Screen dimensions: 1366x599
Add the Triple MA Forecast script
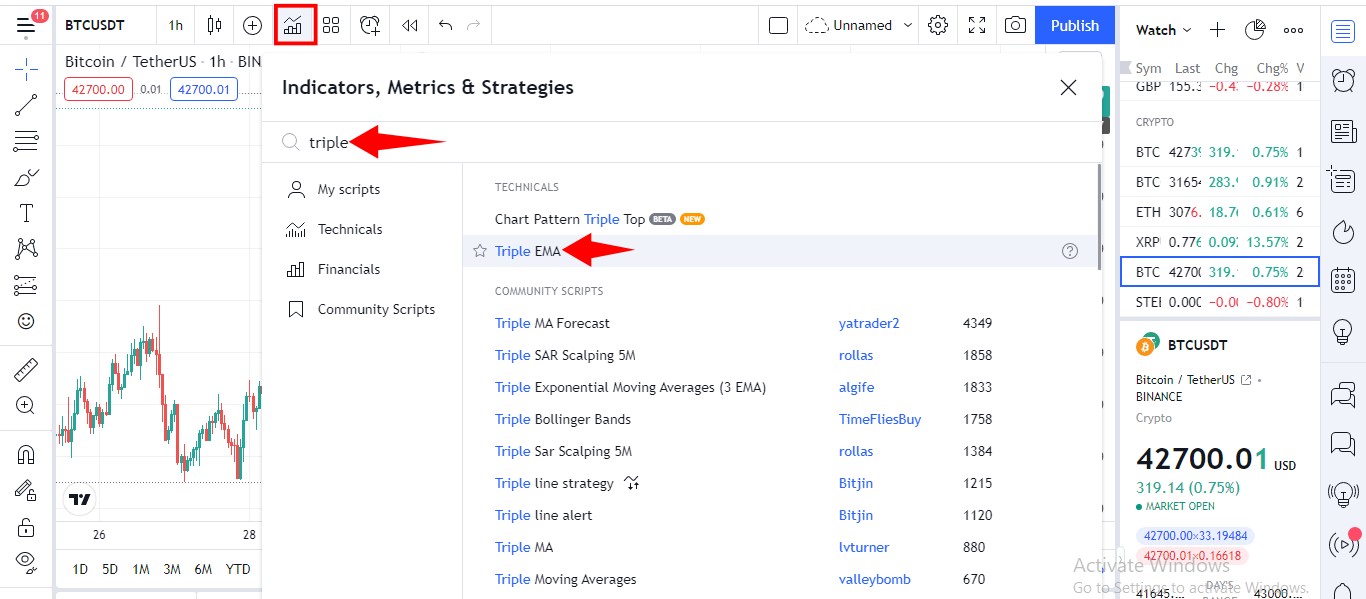552,323
